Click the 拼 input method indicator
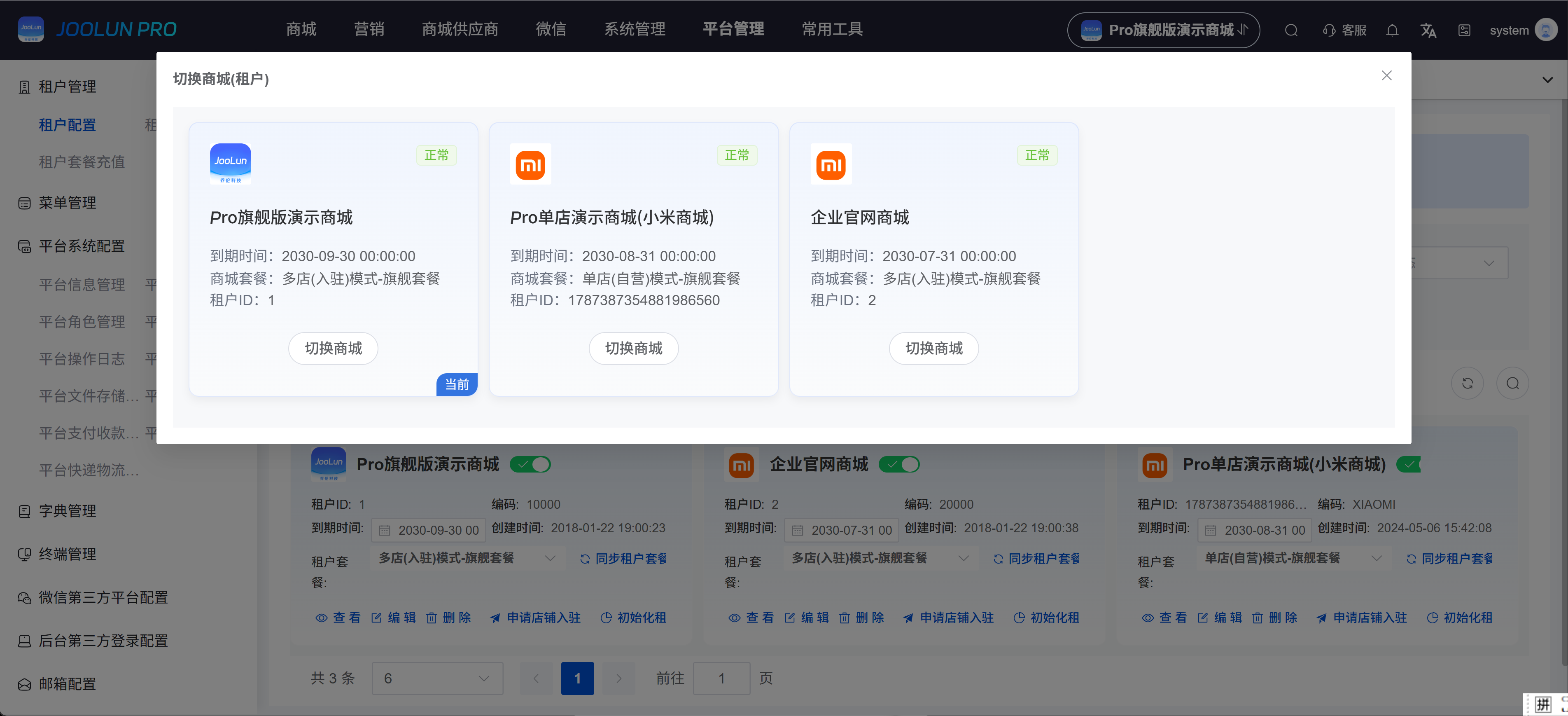Viewport: 1568px width, 716px height. (1542, 705)
